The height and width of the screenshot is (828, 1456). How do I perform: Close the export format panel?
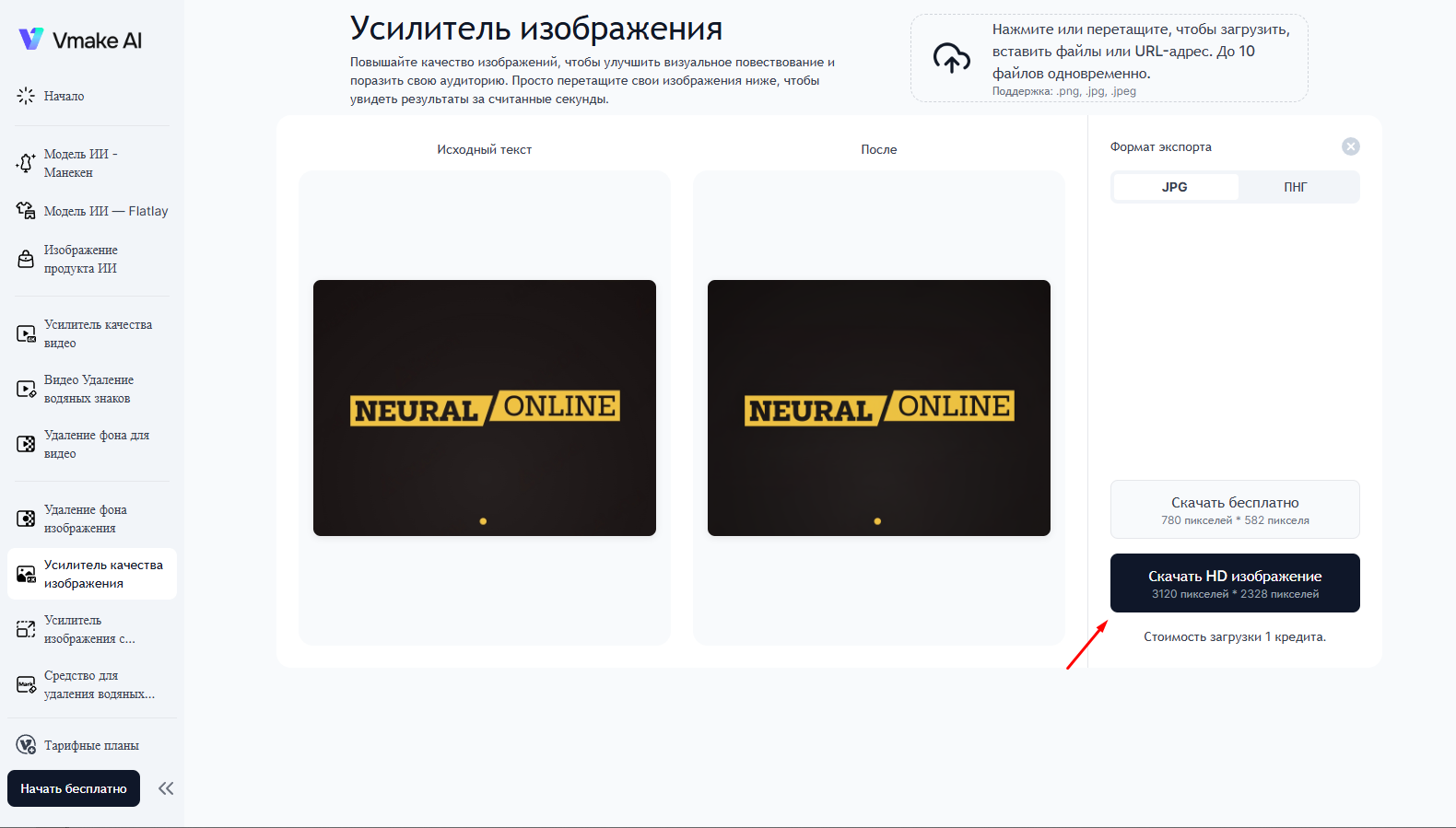[x=1351, y=146]
